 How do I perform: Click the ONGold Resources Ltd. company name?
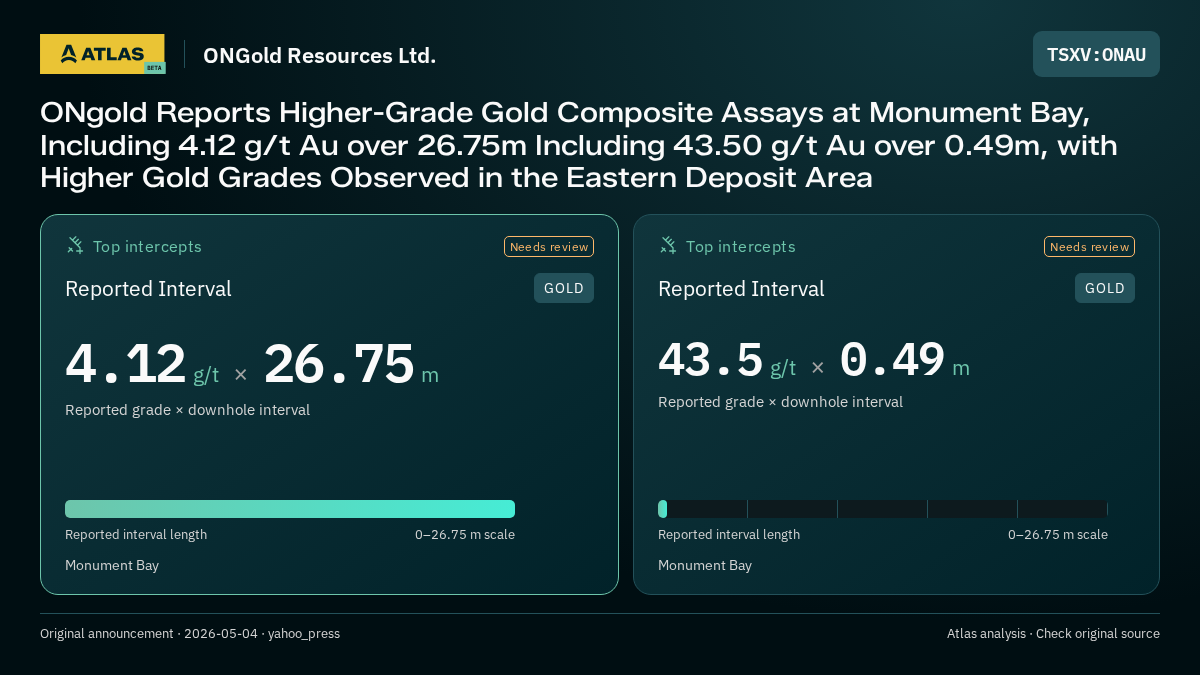tap(319, 55)
